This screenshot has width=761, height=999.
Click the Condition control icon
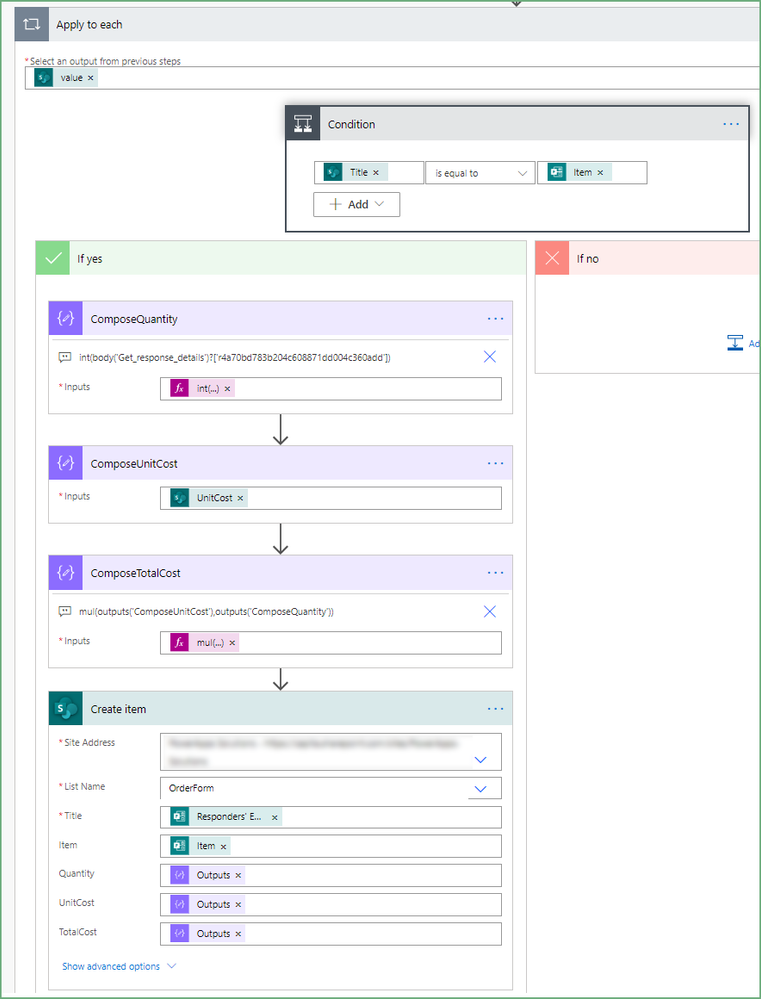pos(303,124)
